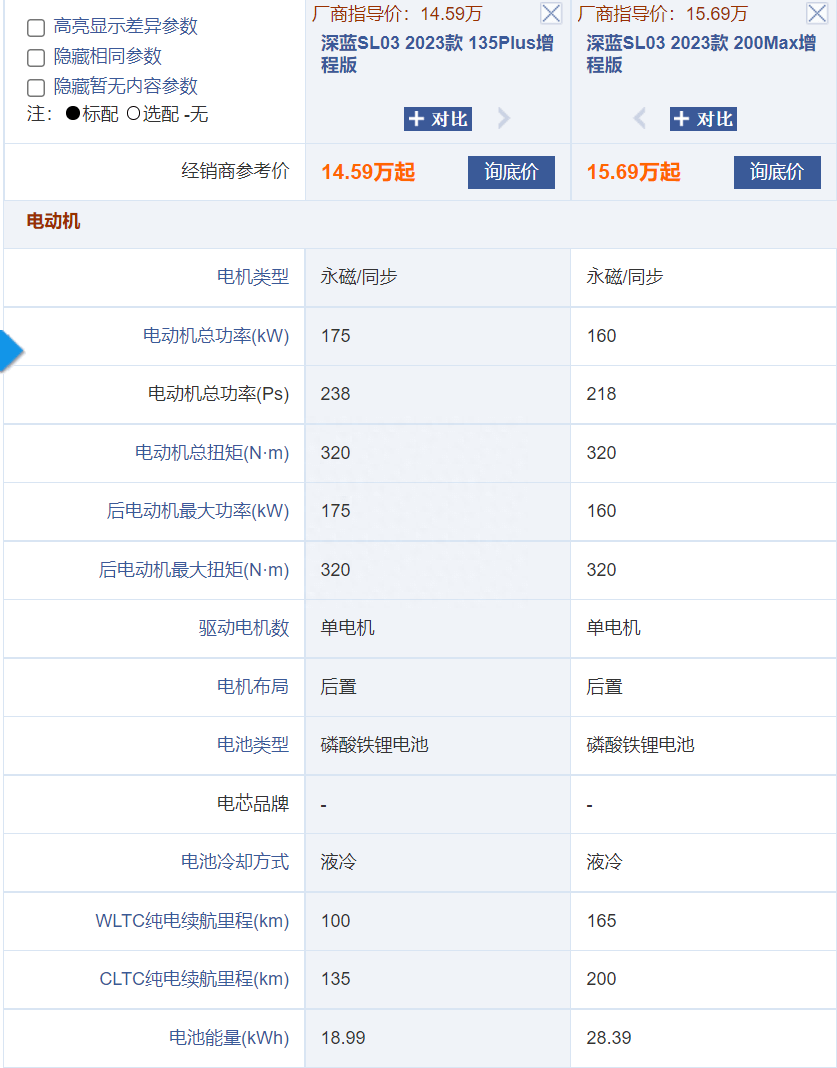Enable 隐藏暂无内容参数 checkbox
The height and width of the screenshot is (1068, 837).
(x=36, y=88)
